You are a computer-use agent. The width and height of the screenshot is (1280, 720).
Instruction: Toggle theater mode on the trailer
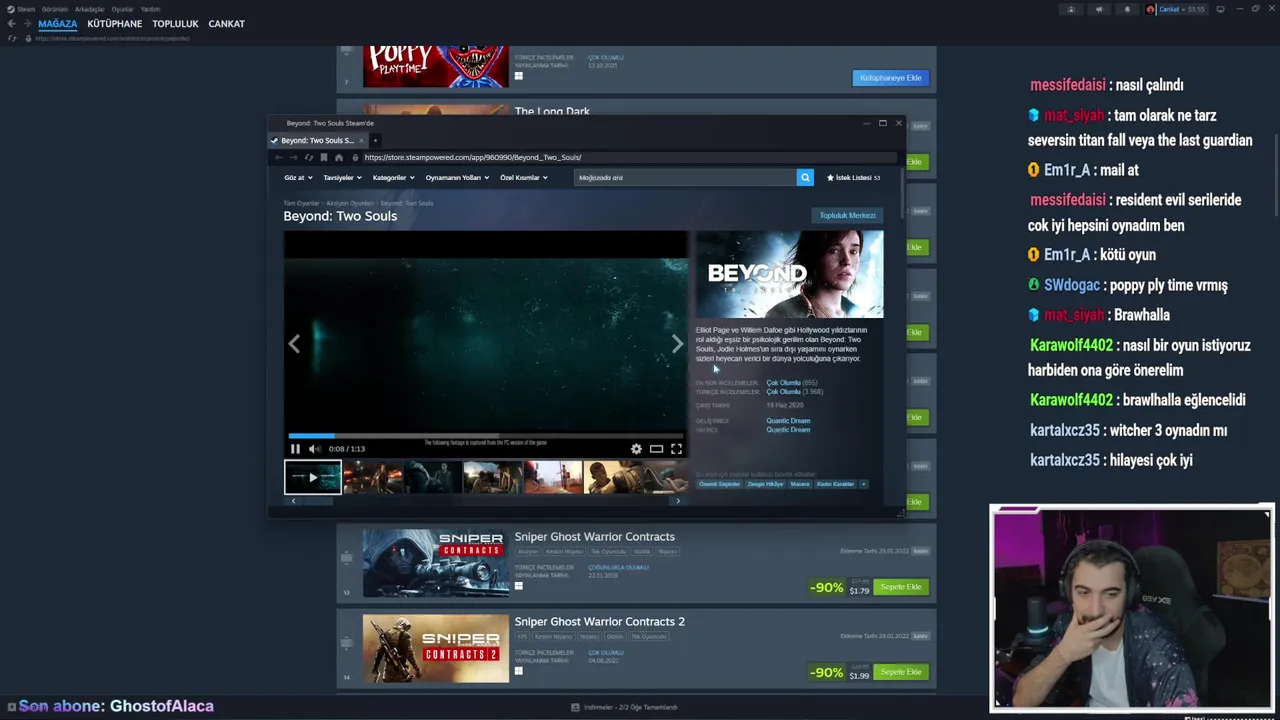point(656,449)
